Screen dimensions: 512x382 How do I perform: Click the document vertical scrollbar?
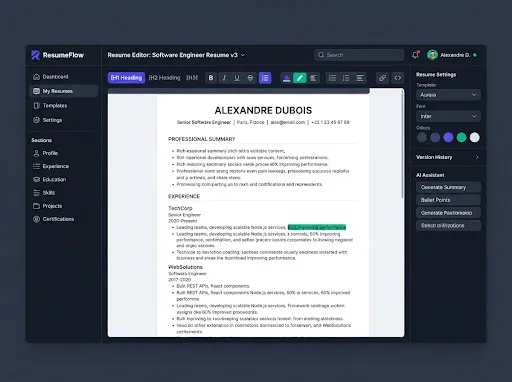[403, 143]
